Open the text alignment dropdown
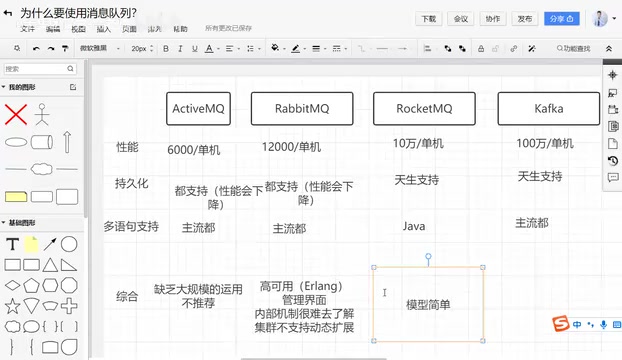622x360 pixels. click(232, 48)
